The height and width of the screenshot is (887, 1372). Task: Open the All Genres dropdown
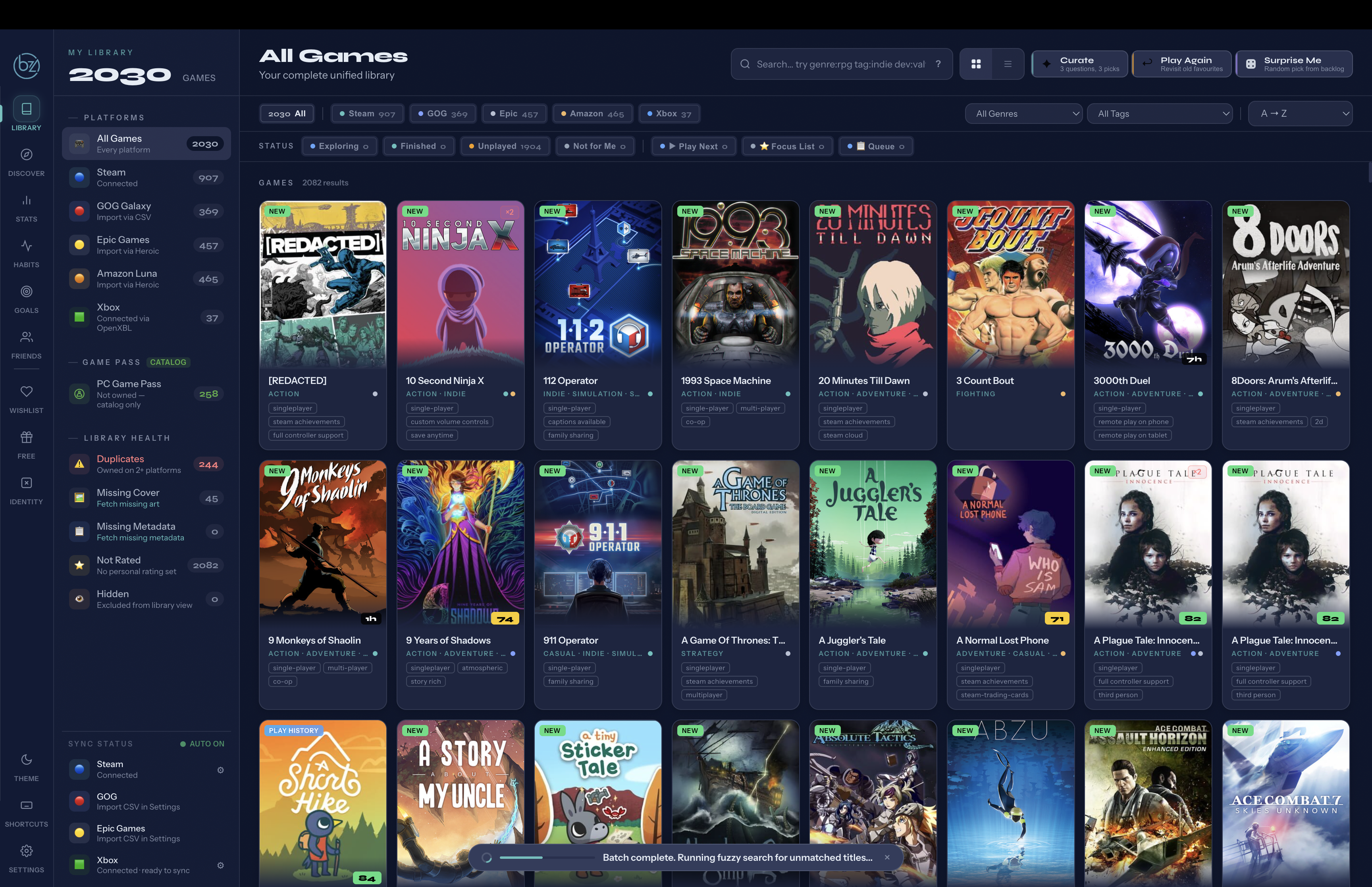click(1024, 114)
